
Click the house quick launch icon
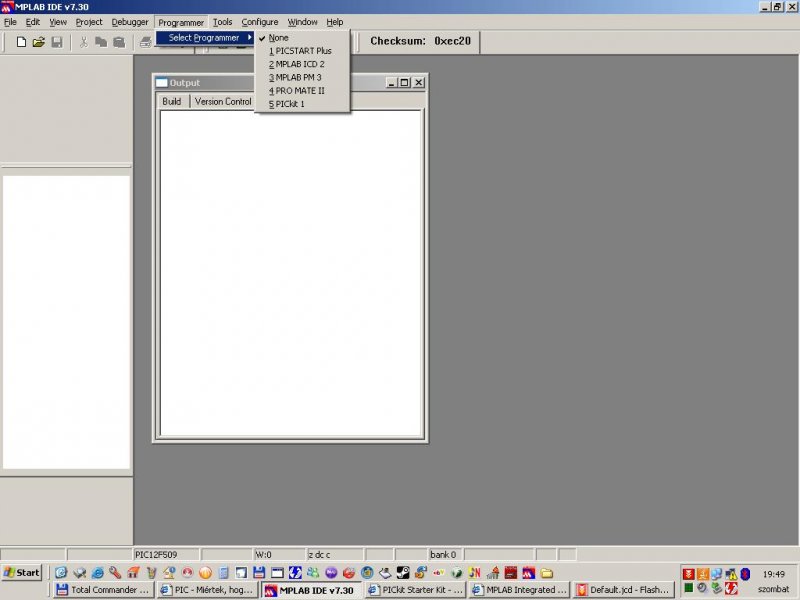tap(133, 573)
